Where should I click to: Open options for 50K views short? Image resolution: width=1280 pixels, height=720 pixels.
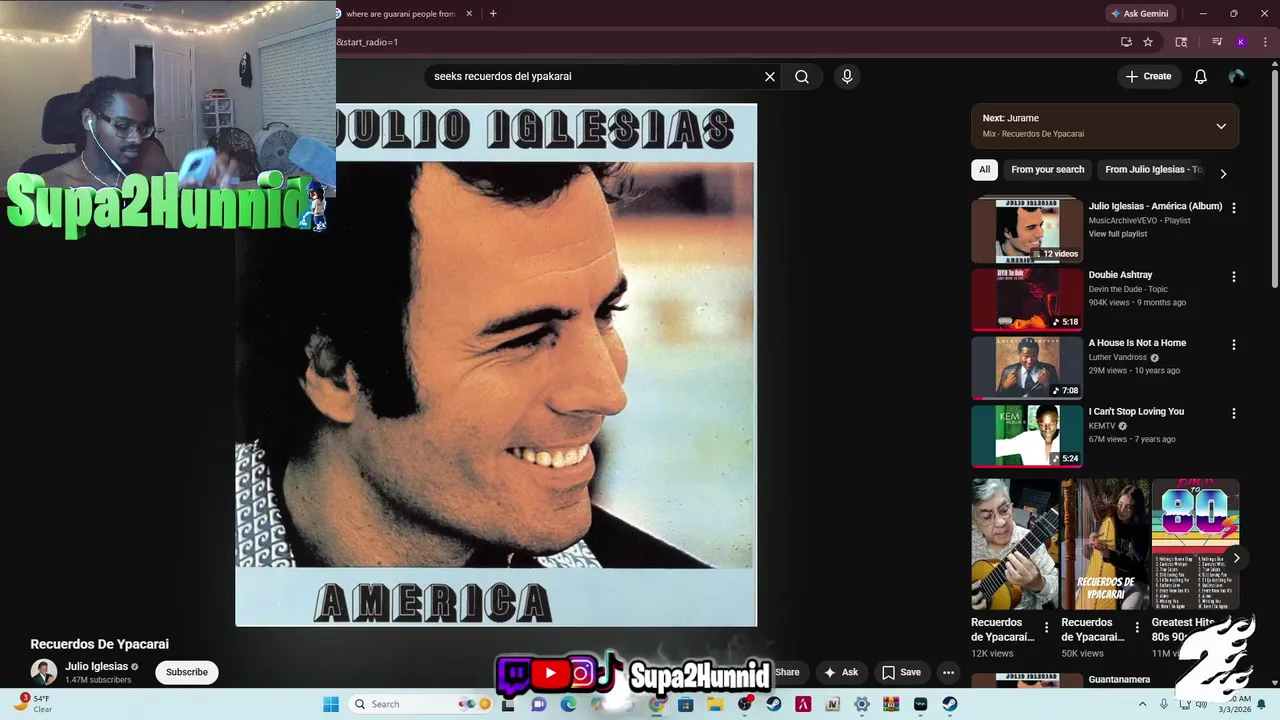pos(1137,628)
